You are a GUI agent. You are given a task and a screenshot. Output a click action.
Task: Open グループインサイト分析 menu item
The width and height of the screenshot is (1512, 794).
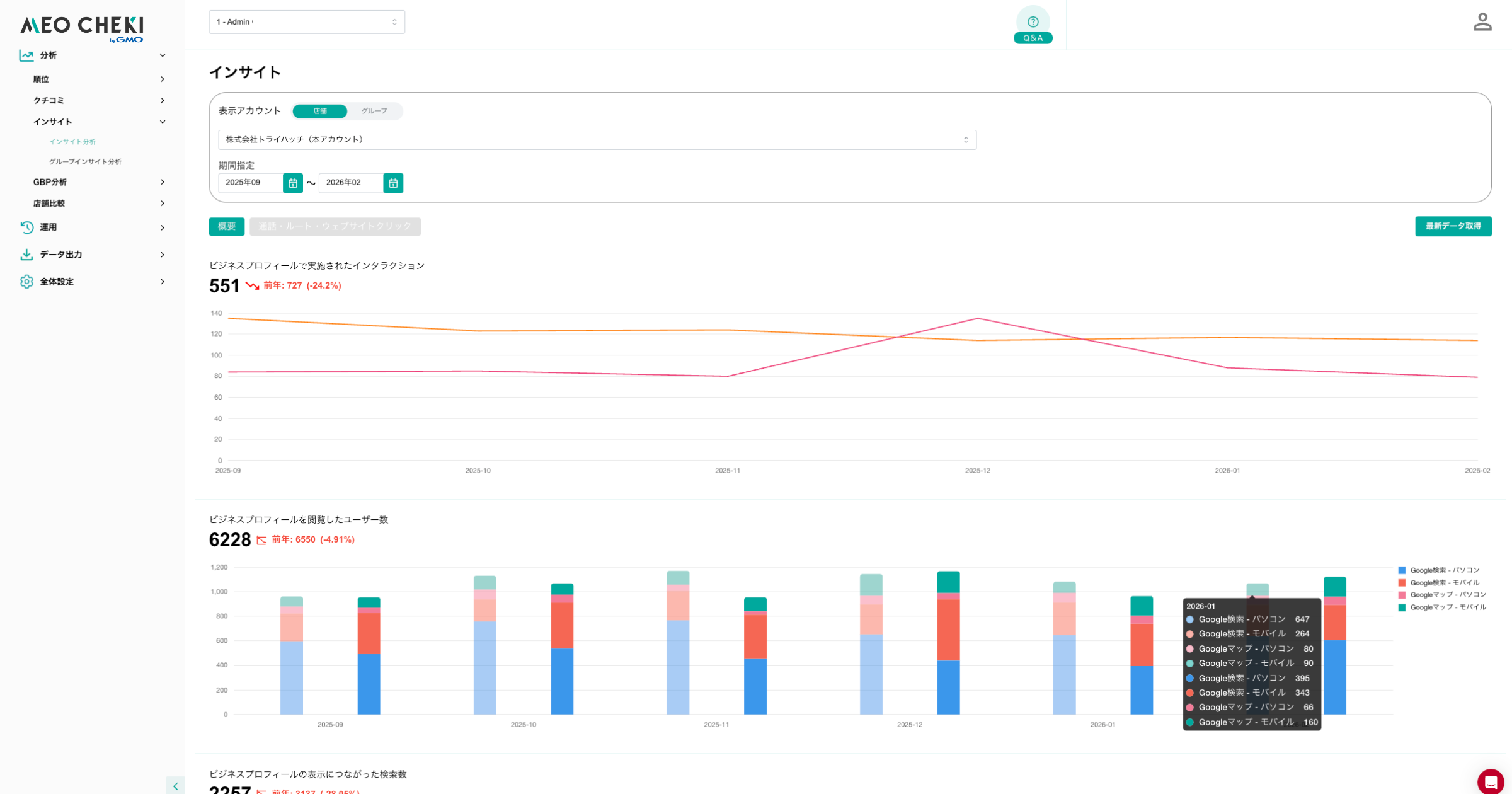(85, 162)
